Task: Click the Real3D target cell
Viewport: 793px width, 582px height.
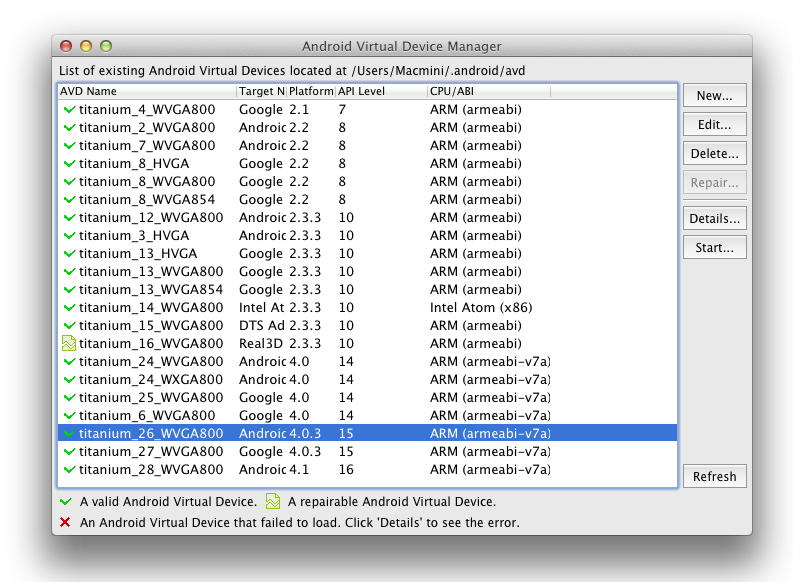Action: (261, 343)
